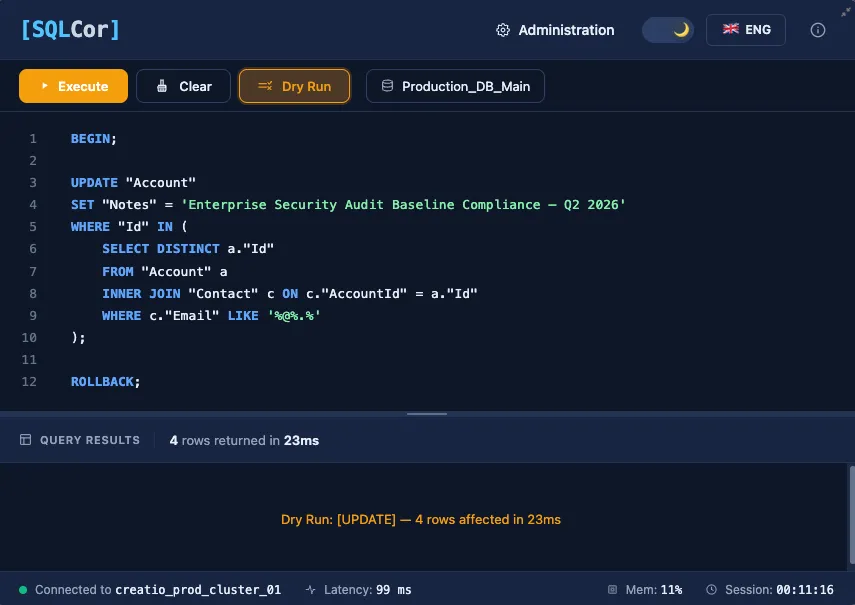Click the Dry Run list icon
This screenshot has height=605, width=855.
point(265,86)
